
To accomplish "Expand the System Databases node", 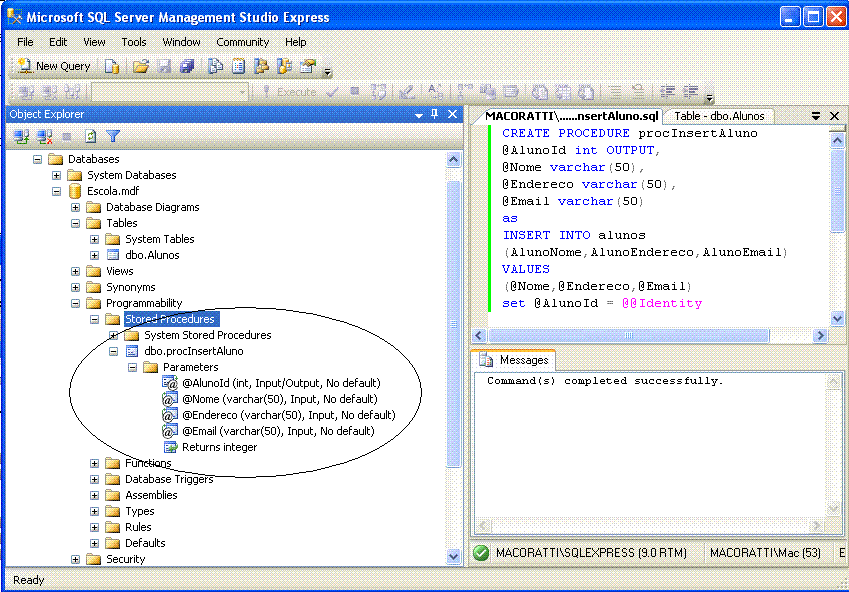I will [x=56, y=175].
